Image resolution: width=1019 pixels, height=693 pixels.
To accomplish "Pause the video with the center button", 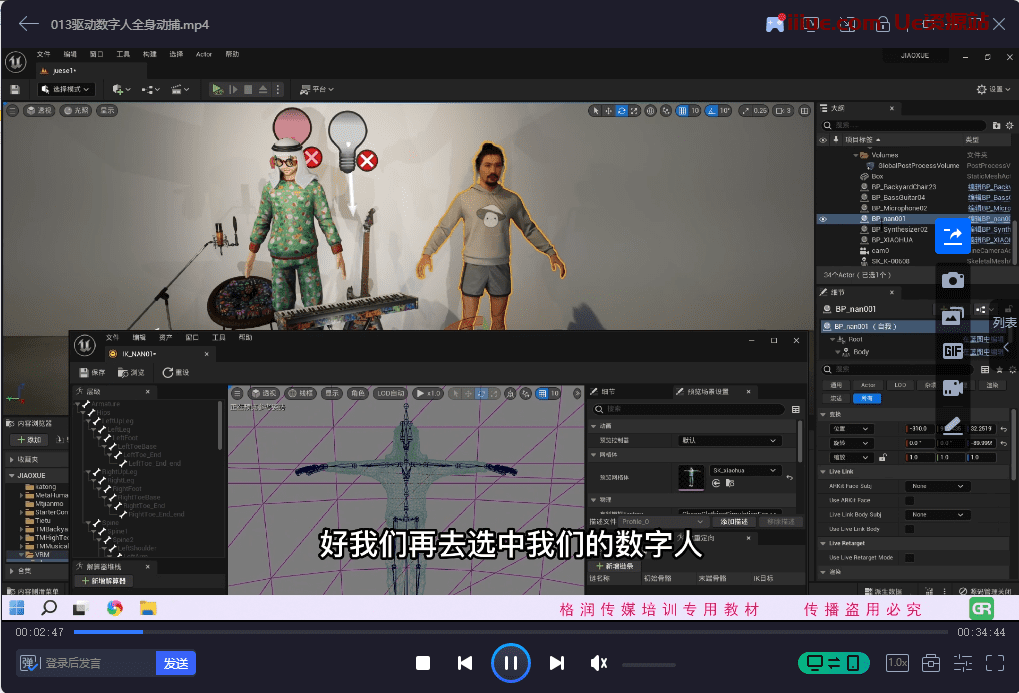I will point(510,663).
